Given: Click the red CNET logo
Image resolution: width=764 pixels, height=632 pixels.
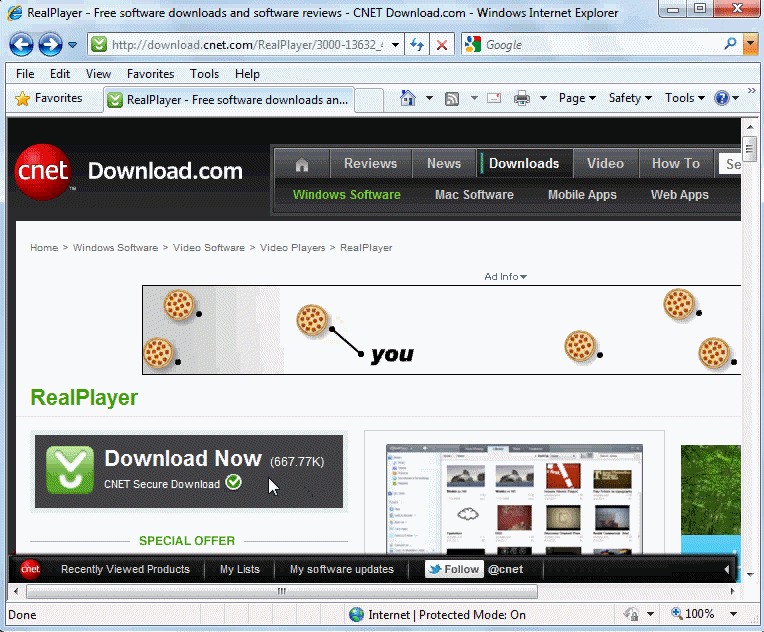Looking at the screenshot, I should [43, 172].
